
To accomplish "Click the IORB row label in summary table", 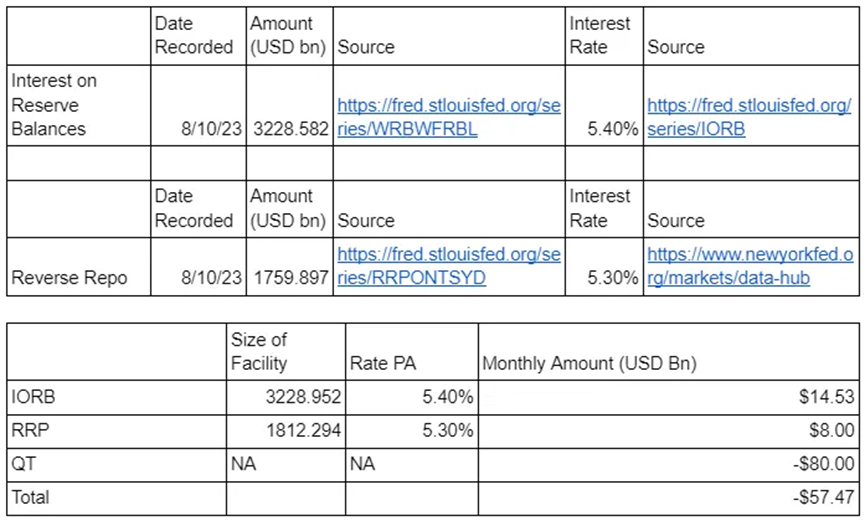I will tap(116, 397).
